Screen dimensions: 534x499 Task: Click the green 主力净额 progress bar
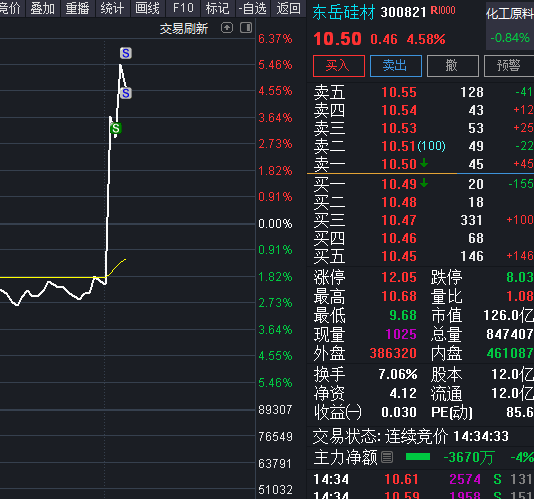point(418,457)
